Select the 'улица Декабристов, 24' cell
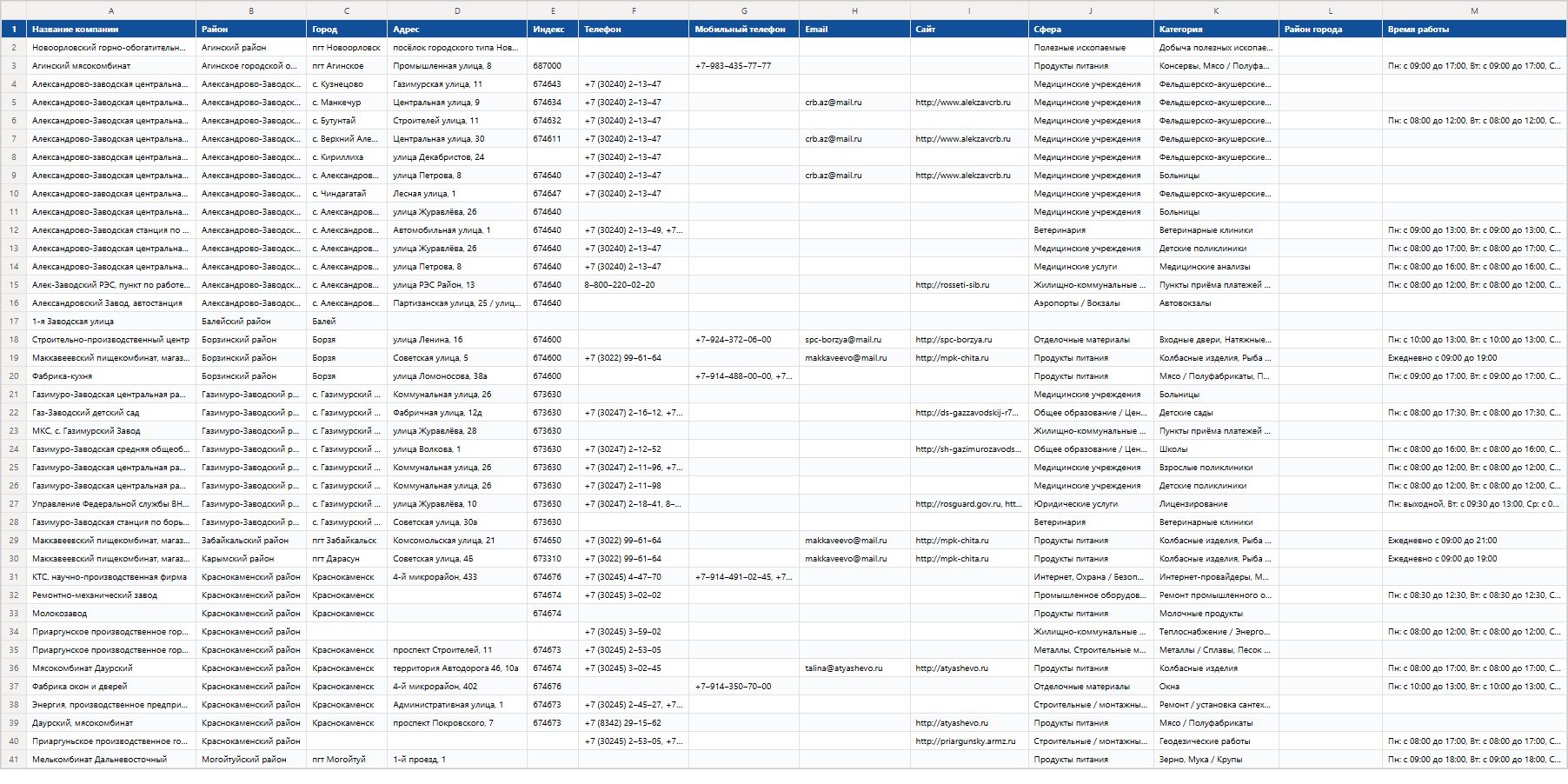The height and width of the screenshot is (784, 1568). point(457,157)
